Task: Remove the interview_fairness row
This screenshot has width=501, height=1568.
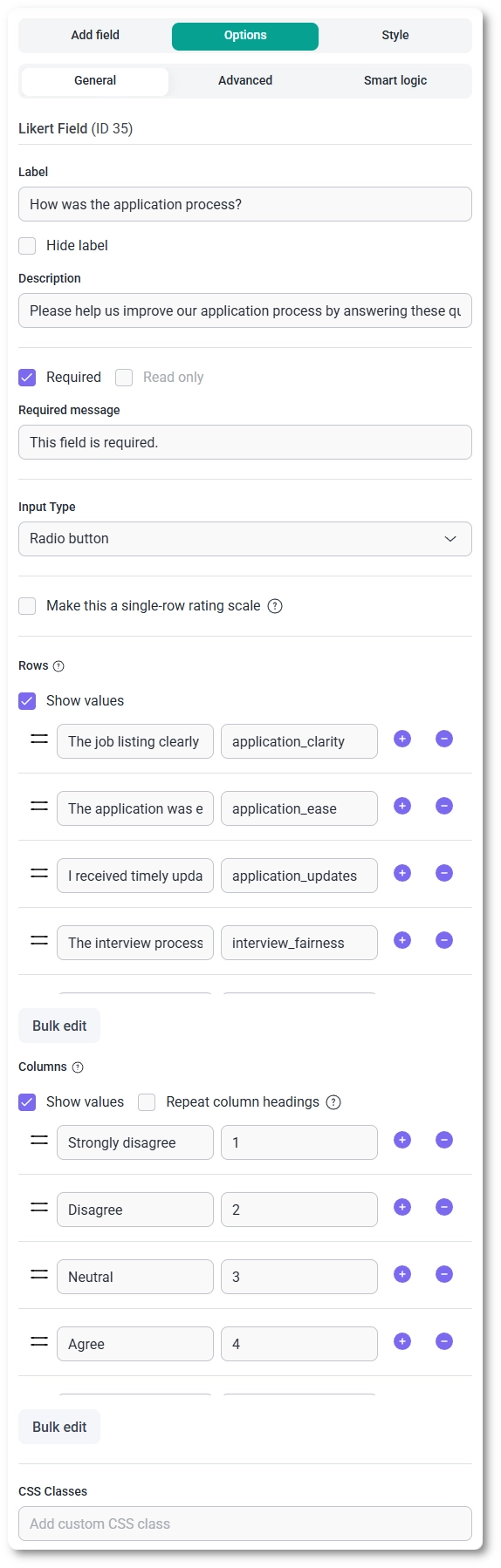Action: 444,940
